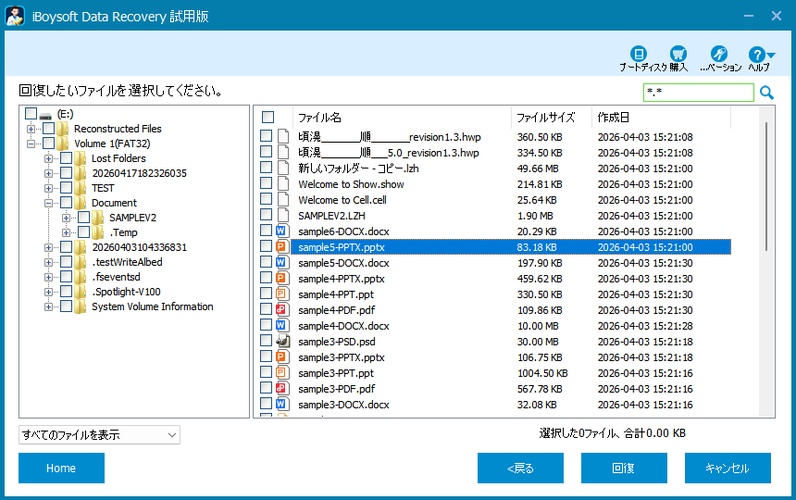
Task: Click the iBoysoft app logo in title bar
Action: 15,16
